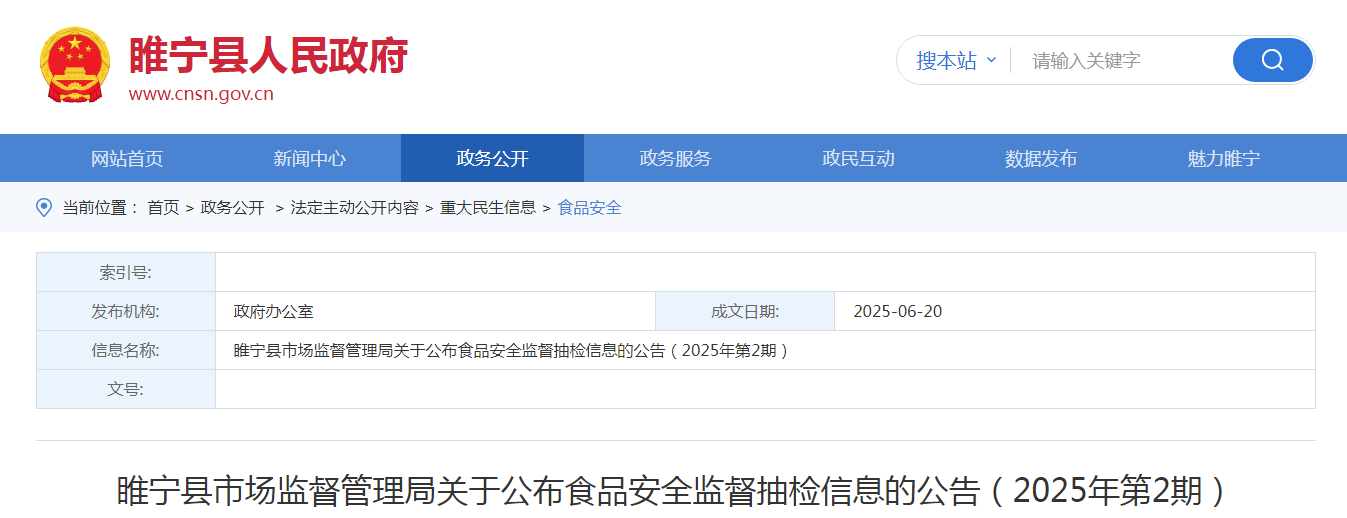Click the national emblem logo
The image size is (1347, 518).
(x=74, y=65)
